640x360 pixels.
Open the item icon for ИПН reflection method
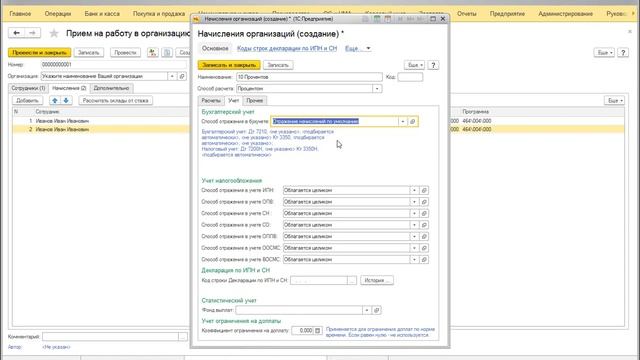[x=424, y=191]
